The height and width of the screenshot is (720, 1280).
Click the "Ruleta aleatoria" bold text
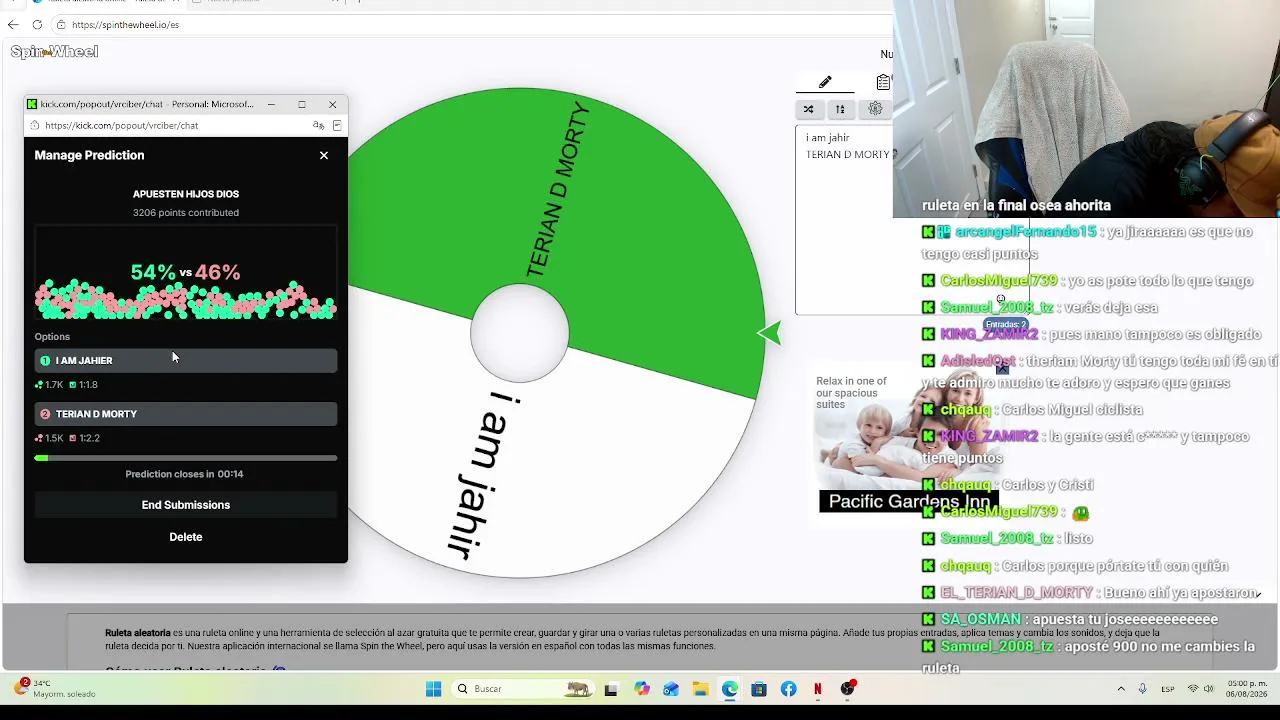click(138, 633)
